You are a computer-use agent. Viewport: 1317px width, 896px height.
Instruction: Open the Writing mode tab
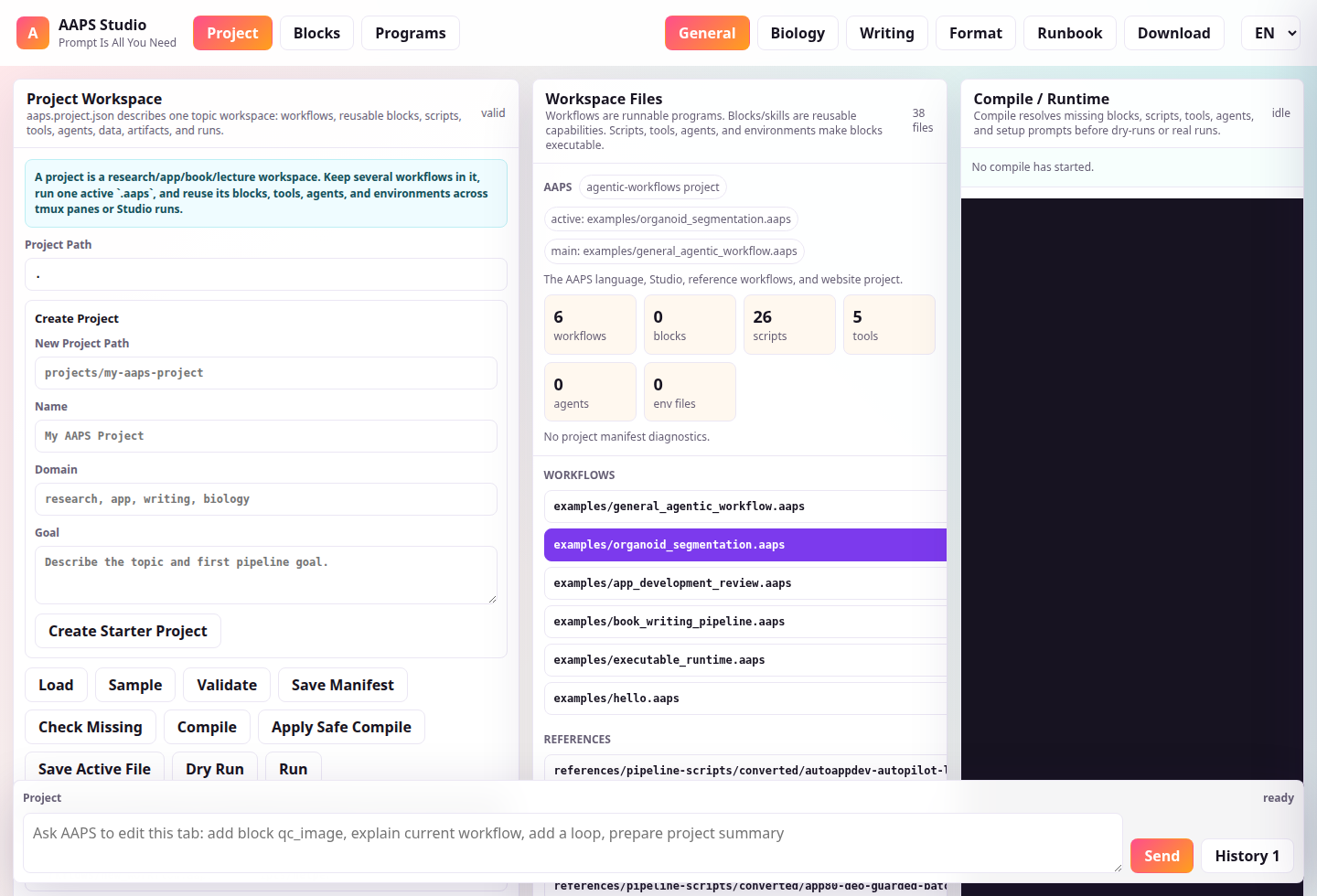tap(887, 33)
